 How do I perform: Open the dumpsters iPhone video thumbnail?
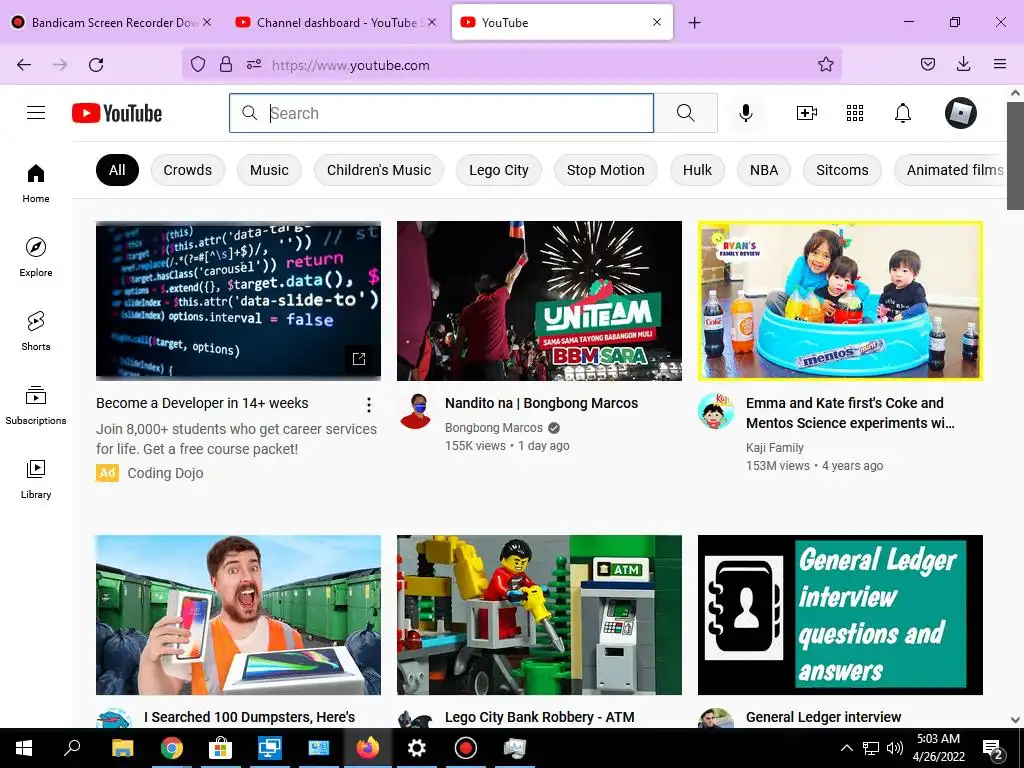[238, 615]
